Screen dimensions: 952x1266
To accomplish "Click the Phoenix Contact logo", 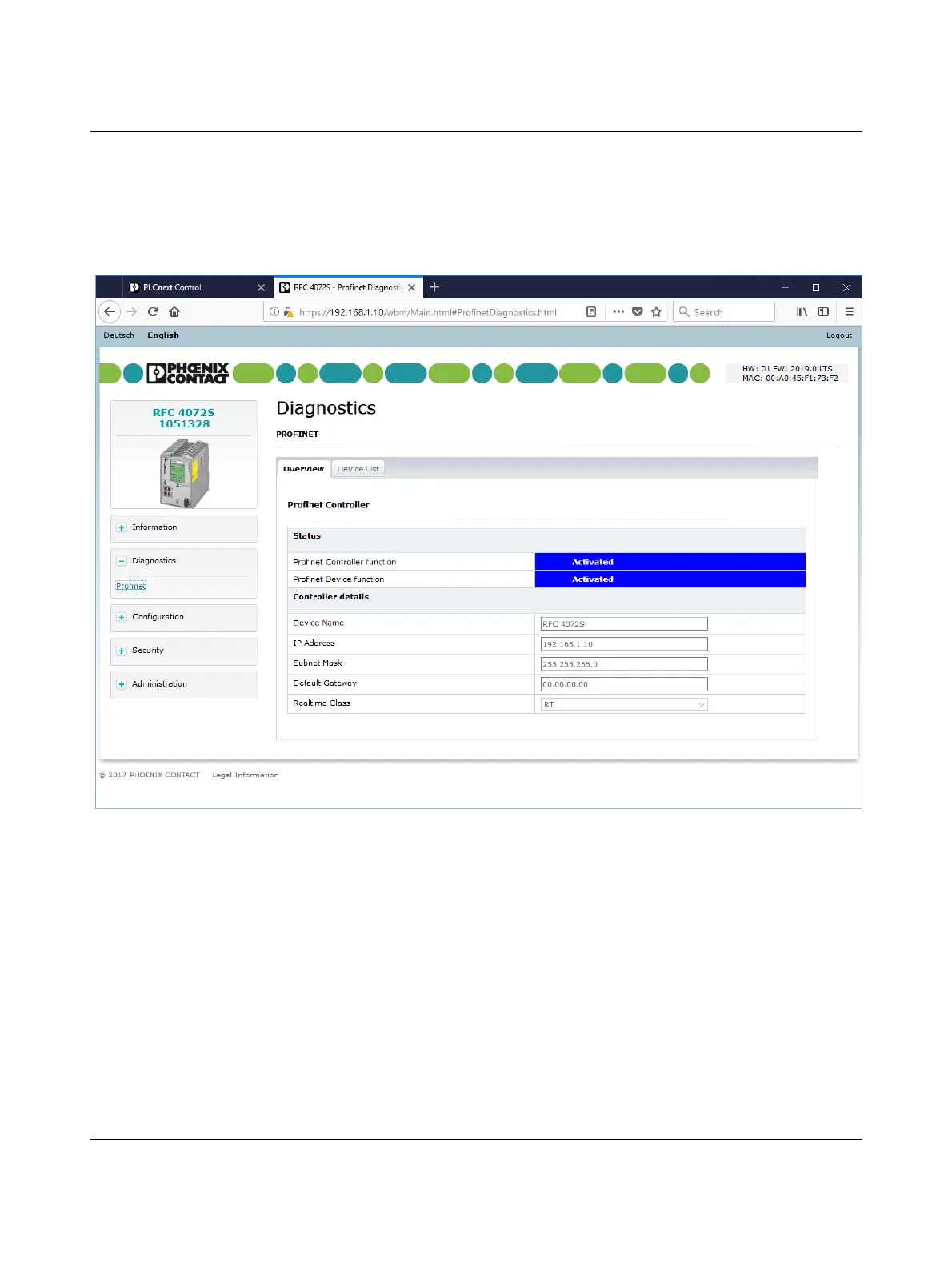I will (188, 374).
